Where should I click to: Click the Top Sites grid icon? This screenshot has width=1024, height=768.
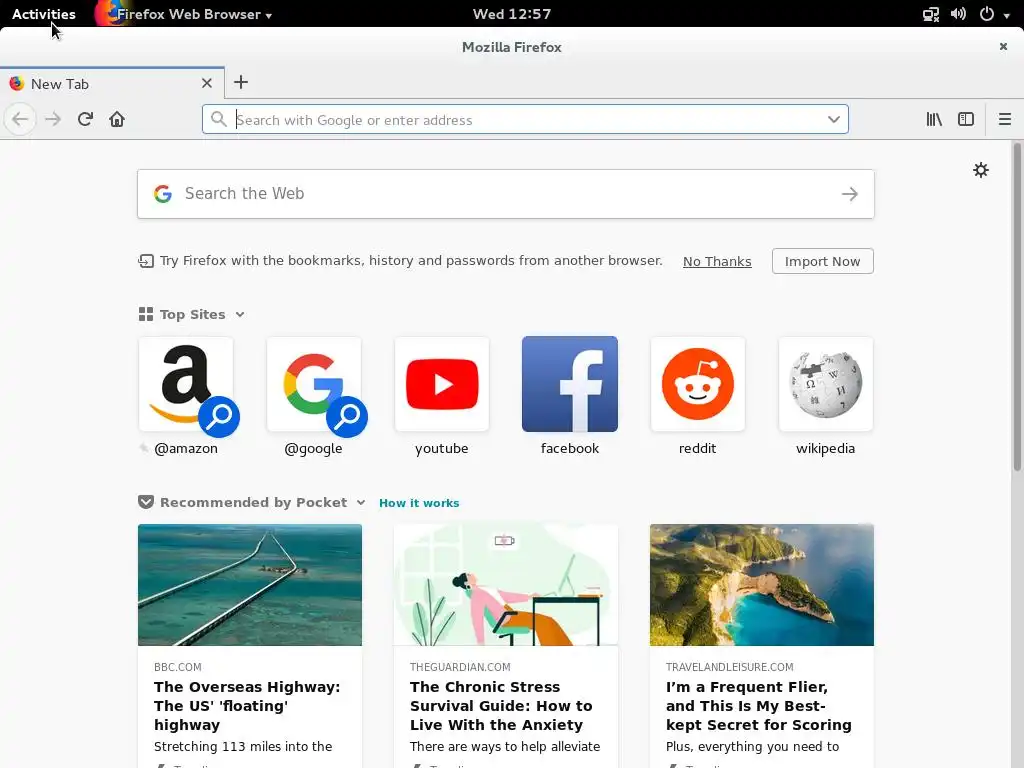tap(146, 315)
